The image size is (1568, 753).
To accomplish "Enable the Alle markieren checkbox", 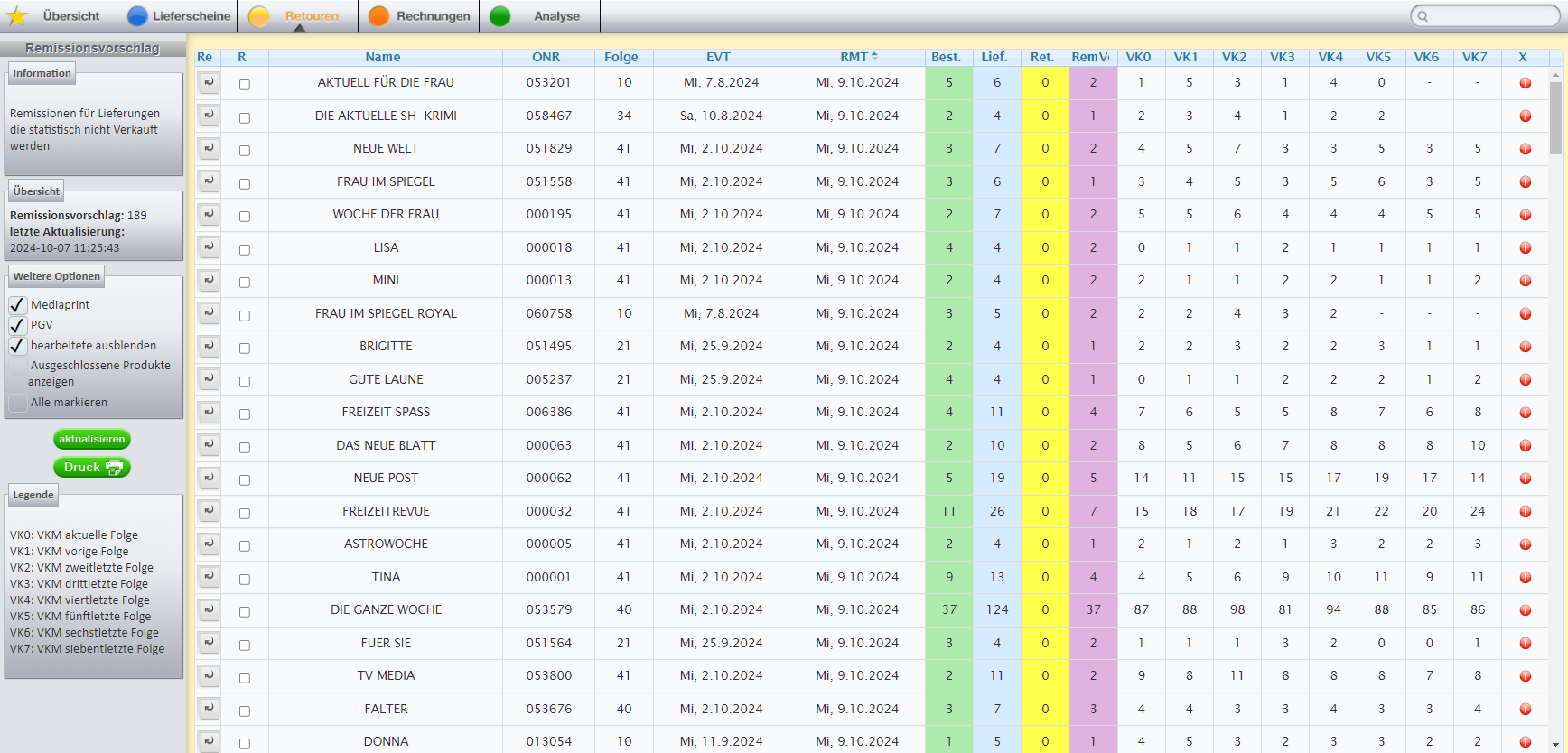I will [x=17, y=403].
